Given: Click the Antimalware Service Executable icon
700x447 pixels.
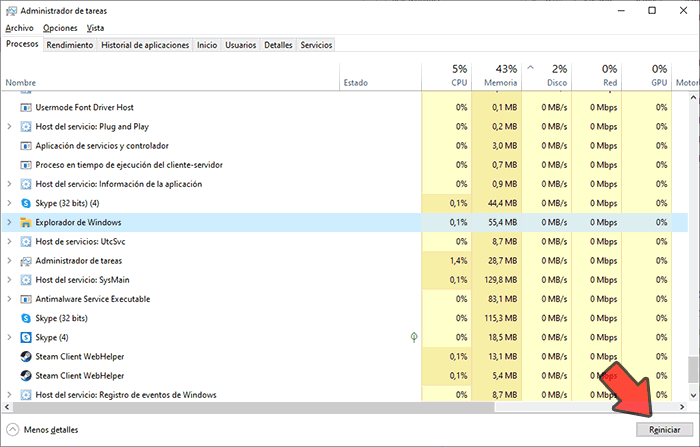Looking at the screenshot, I should pyautogui.click(x=25, y=298).
